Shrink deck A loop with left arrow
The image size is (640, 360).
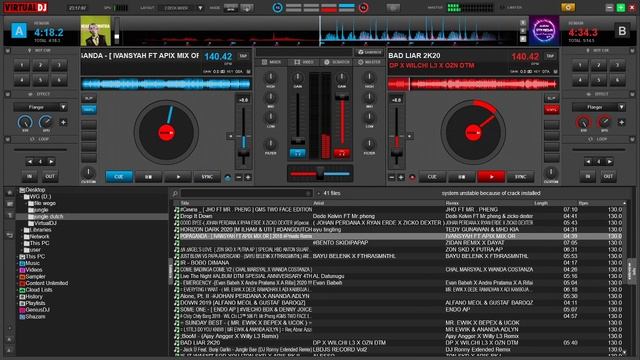(x=30, y=162)
